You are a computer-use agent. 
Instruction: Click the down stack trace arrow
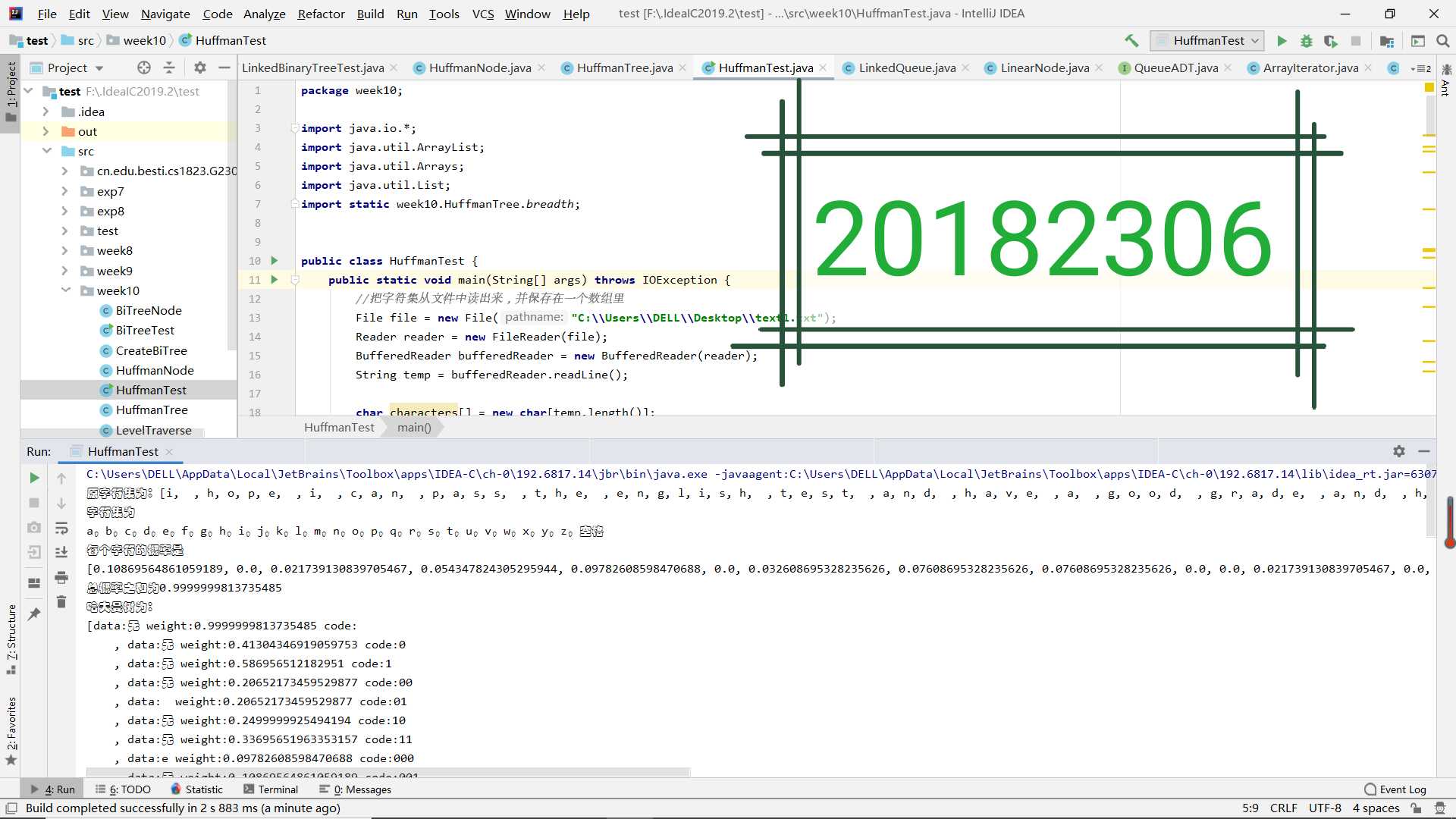pos(61,503)
